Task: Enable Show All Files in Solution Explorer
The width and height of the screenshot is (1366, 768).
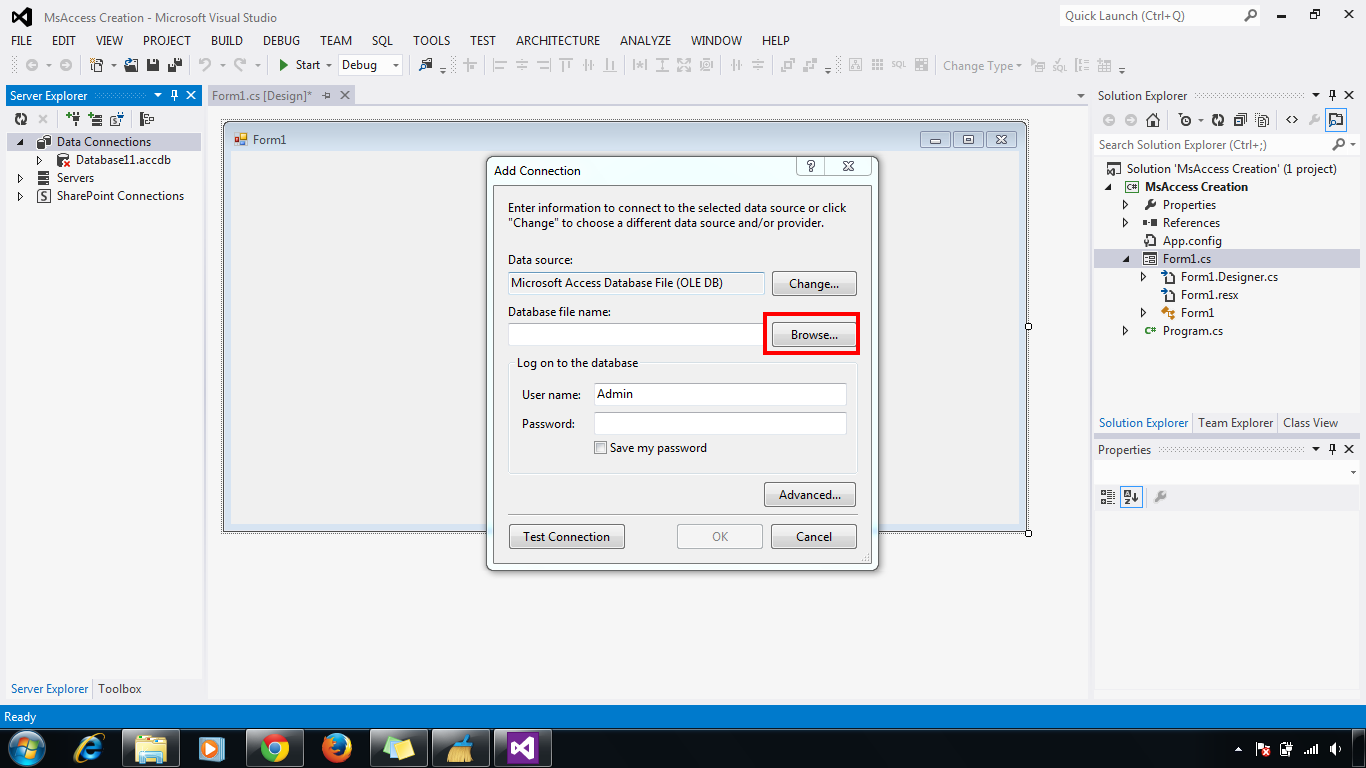Action: (x=1262, y=120)
